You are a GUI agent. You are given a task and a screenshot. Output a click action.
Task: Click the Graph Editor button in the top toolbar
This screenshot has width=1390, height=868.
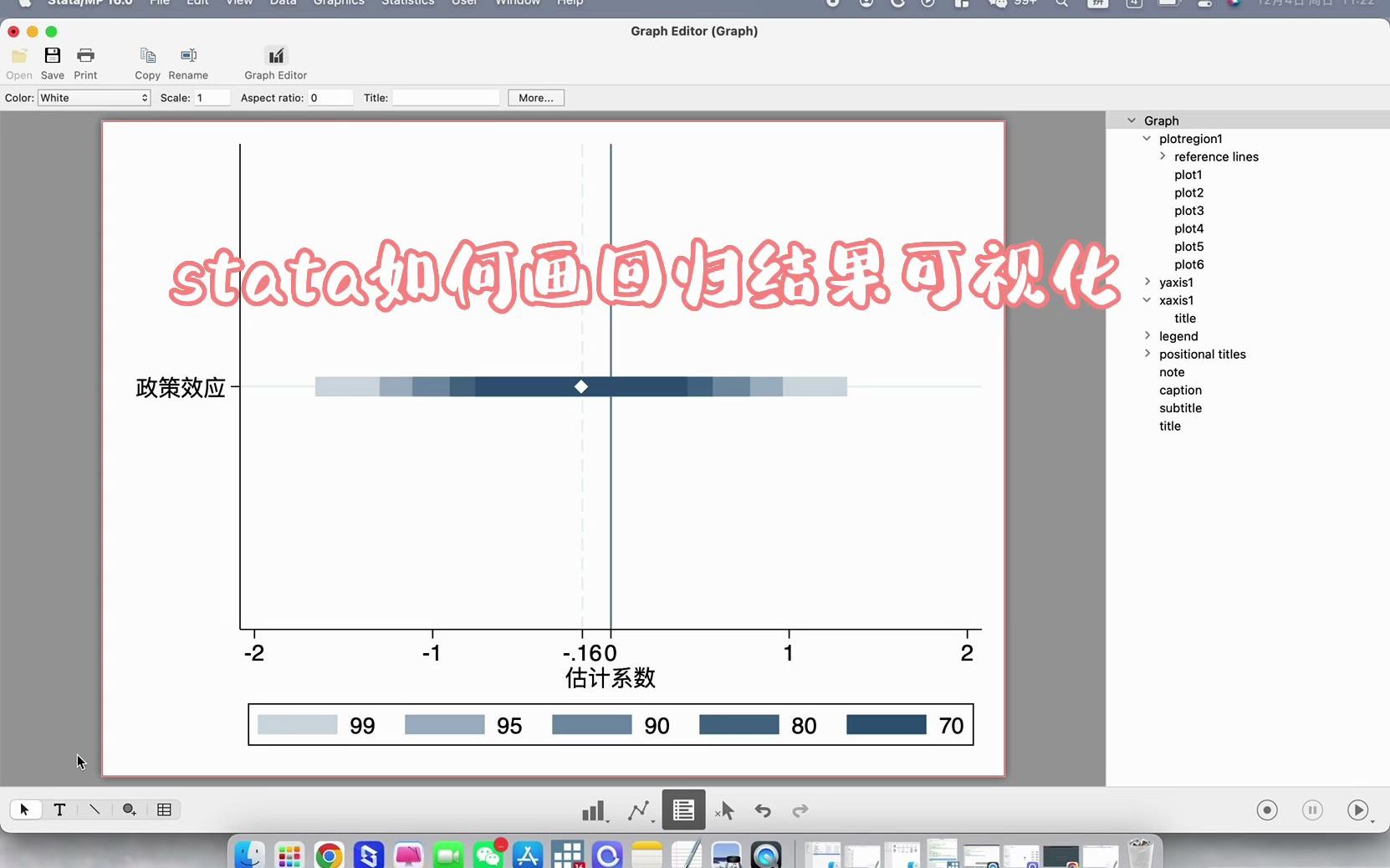(x=275, y=62)
